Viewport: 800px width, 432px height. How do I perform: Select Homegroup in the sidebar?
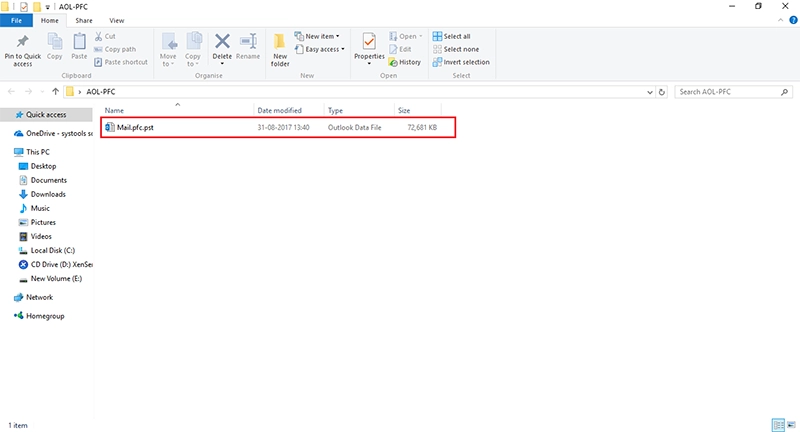click(x=39, y=316)
